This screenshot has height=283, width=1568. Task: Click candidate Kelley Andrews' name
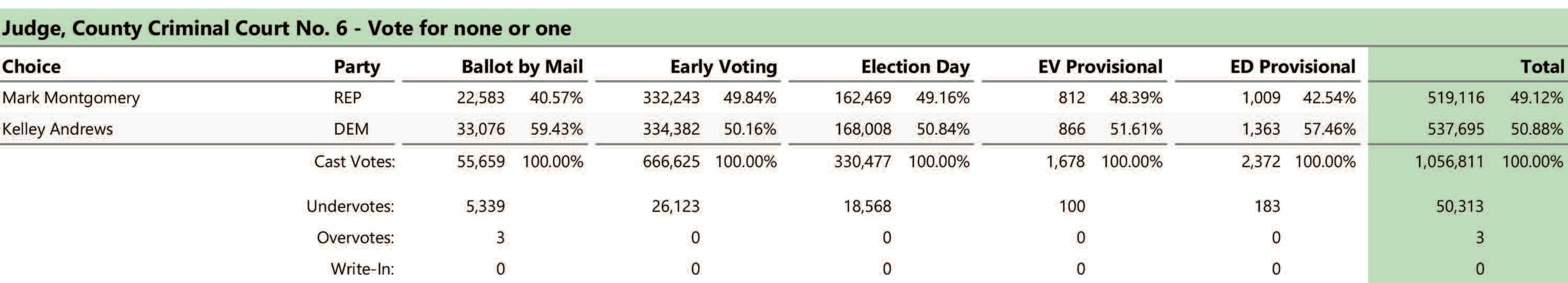[58, 129]
